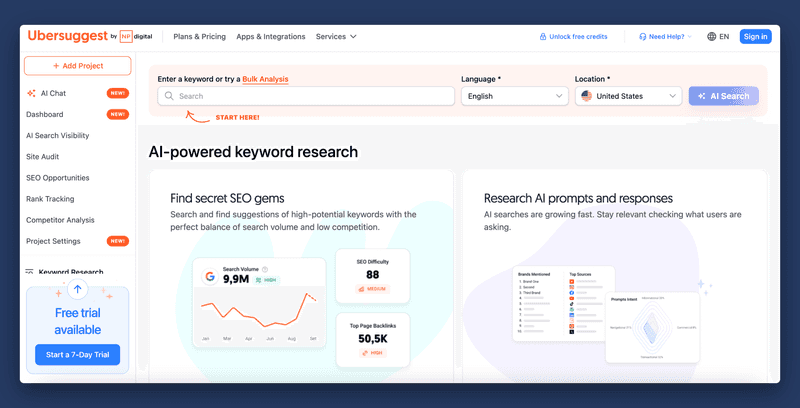Open Apps & Integrations page

[x=271, y=37]
